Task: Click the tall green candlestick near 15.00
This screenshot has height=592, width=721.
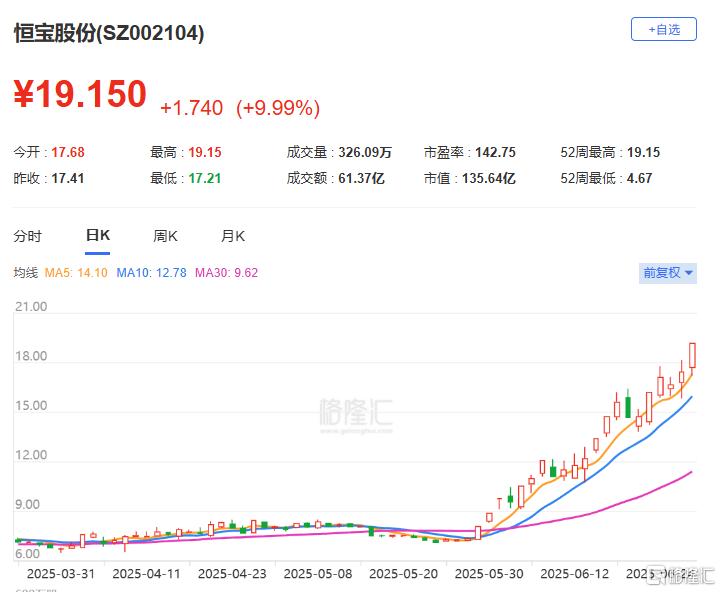Action: click(x=628, y=405)
